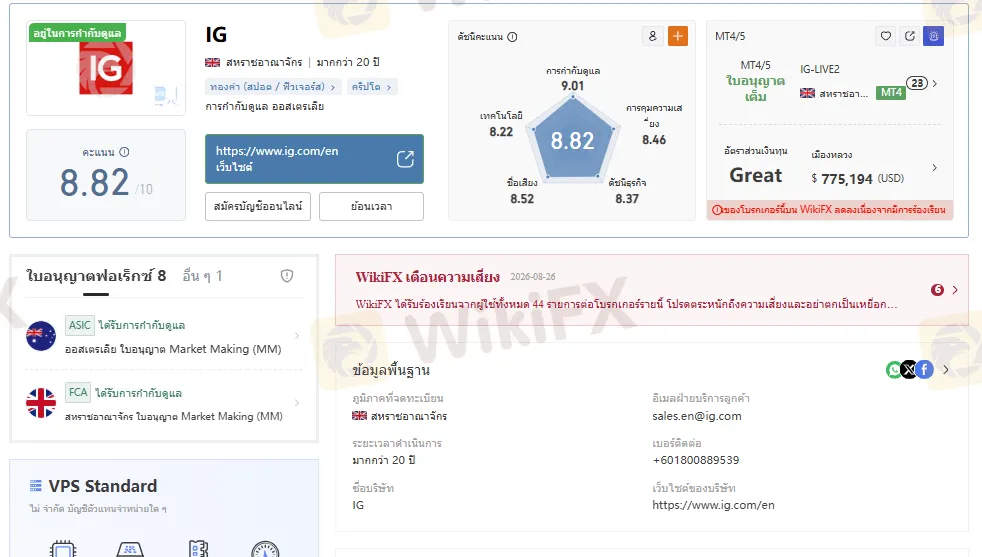
Task: Click the sales.en@ig.com email
Action: coord(696,416)
